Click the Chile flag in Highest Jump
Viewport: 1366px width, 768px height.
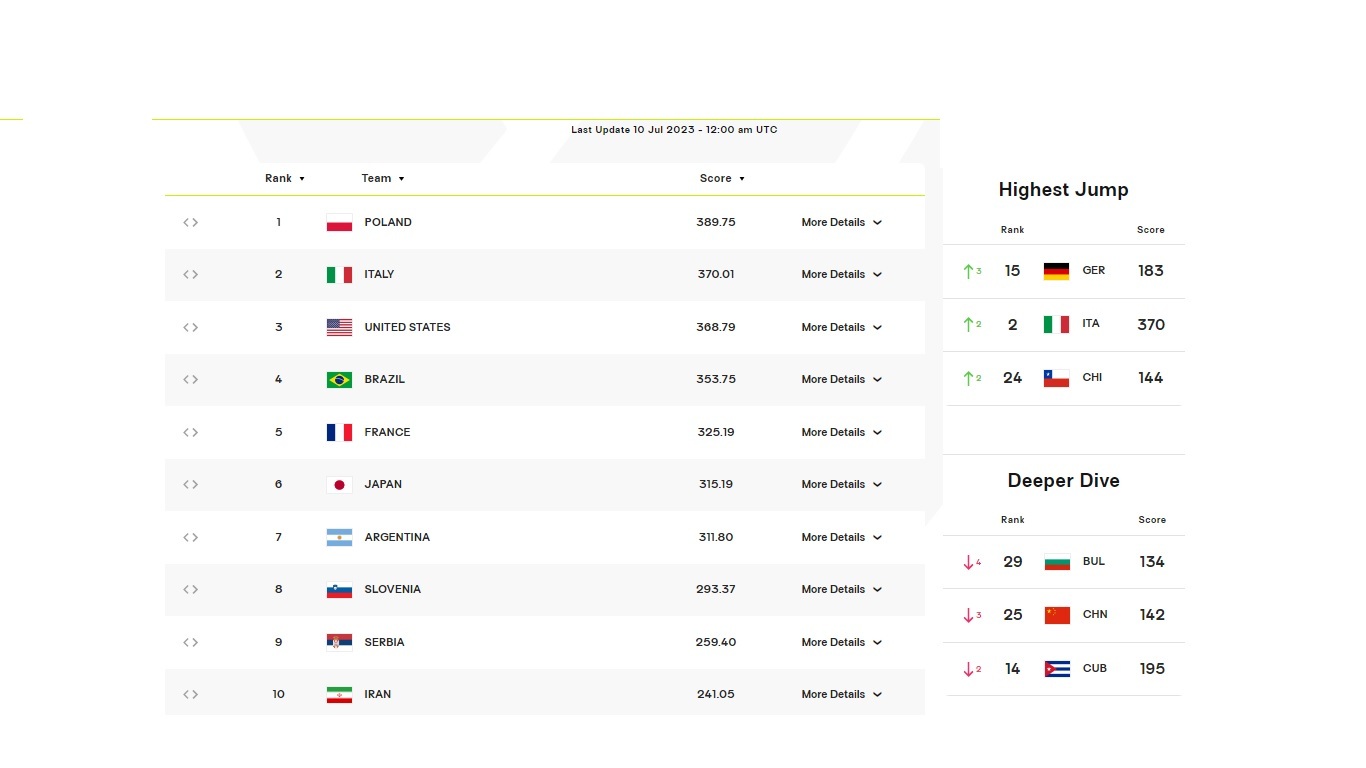(x=1056, y=378)
